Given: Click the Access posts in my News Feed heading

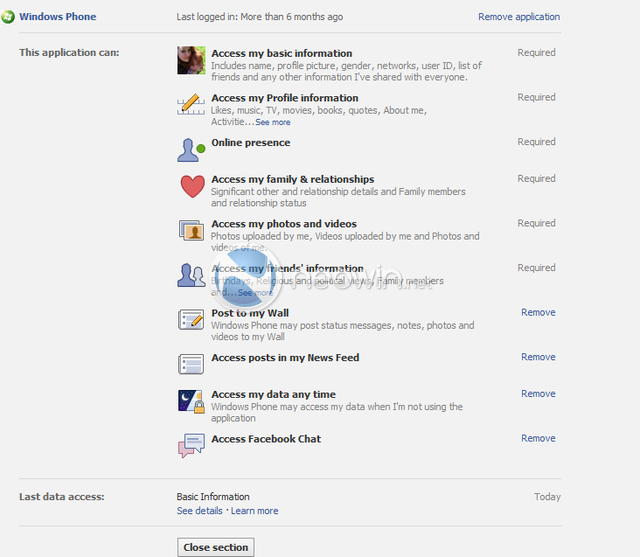Looking at the screenshot, I should pyautogui.click(x=285, y=357).
